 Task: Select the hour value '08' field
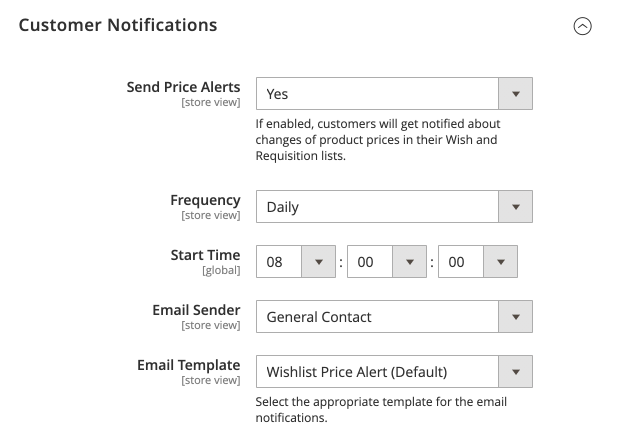278,262
